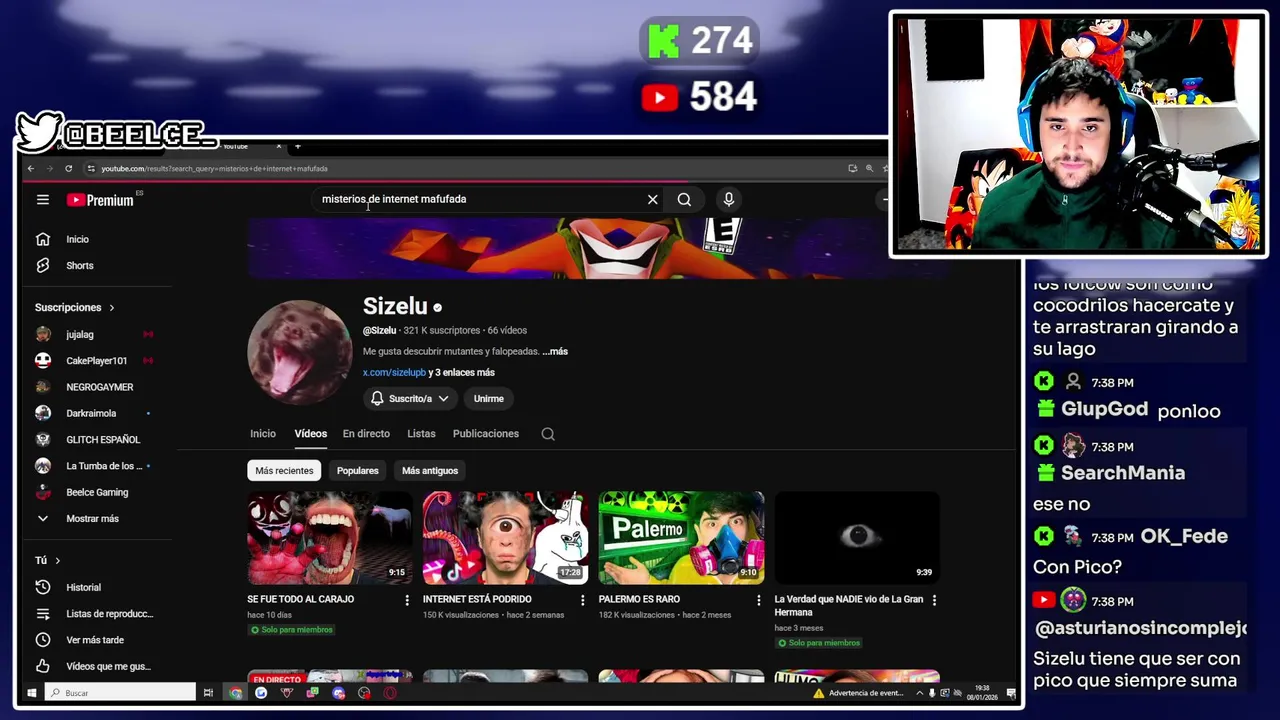Open INTERNET ESTÁ PODRIDO video thumbnail
This screenshot has width=1280, height=720.
click(x=505, y=538)
